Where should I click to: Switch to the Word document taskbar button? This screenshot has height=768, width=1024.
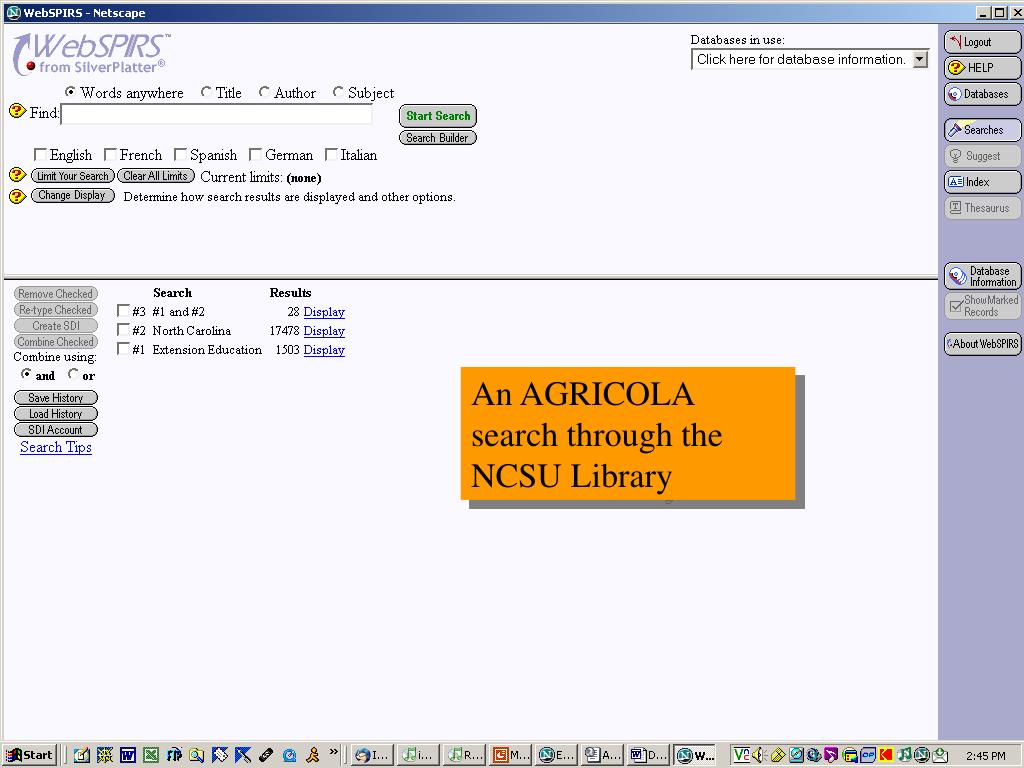tap(648, 755)
